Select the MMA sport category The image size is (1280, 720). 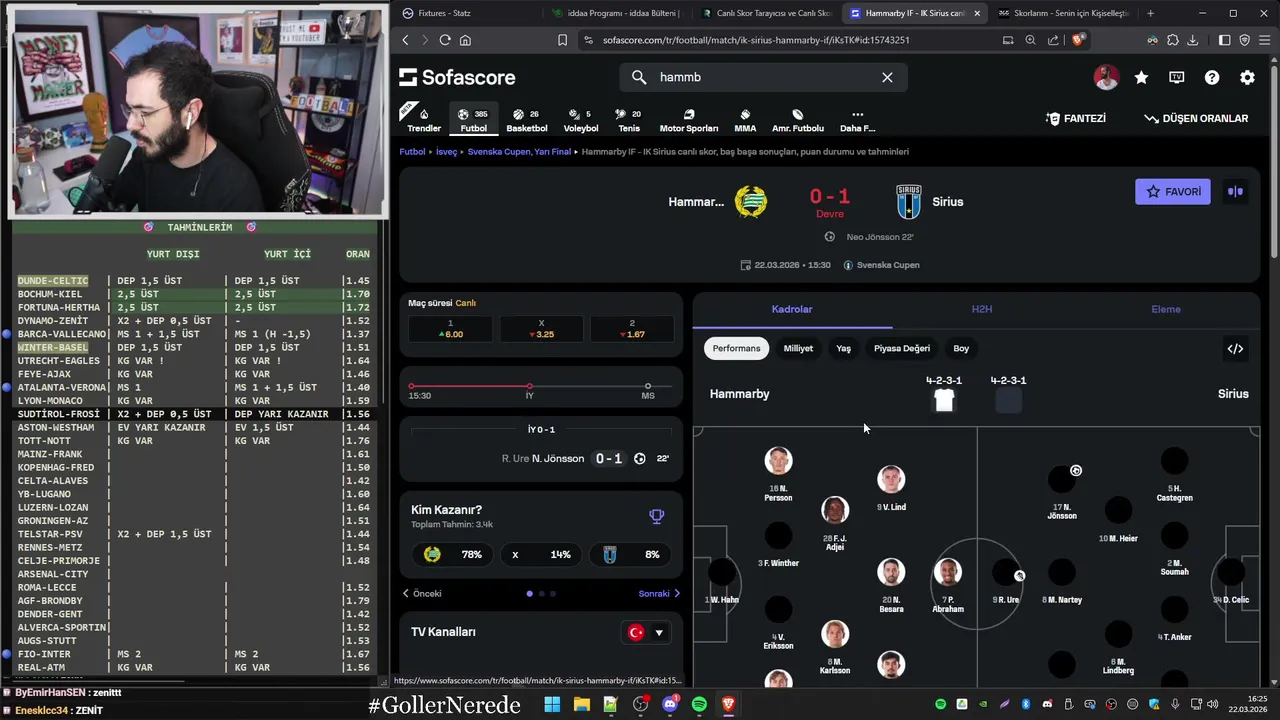745,120
